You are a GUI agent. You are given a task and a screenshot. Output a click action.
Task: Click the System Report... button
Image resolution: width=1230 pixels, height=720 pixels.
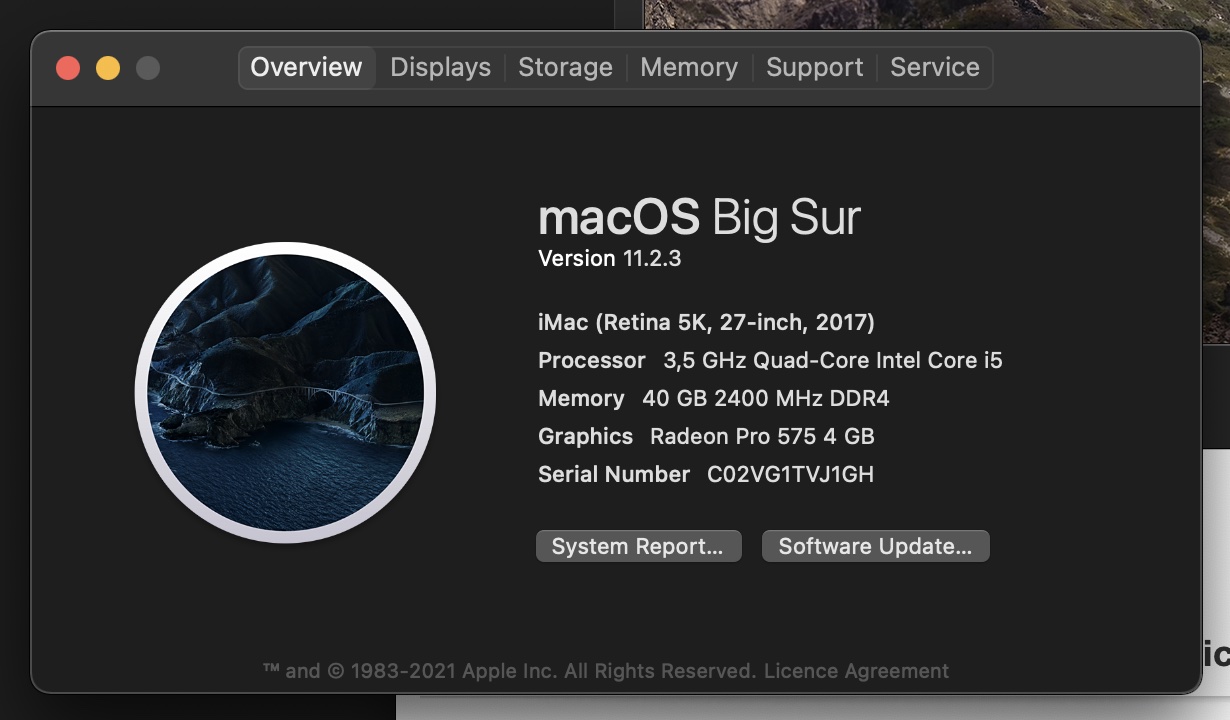[638, 546]
